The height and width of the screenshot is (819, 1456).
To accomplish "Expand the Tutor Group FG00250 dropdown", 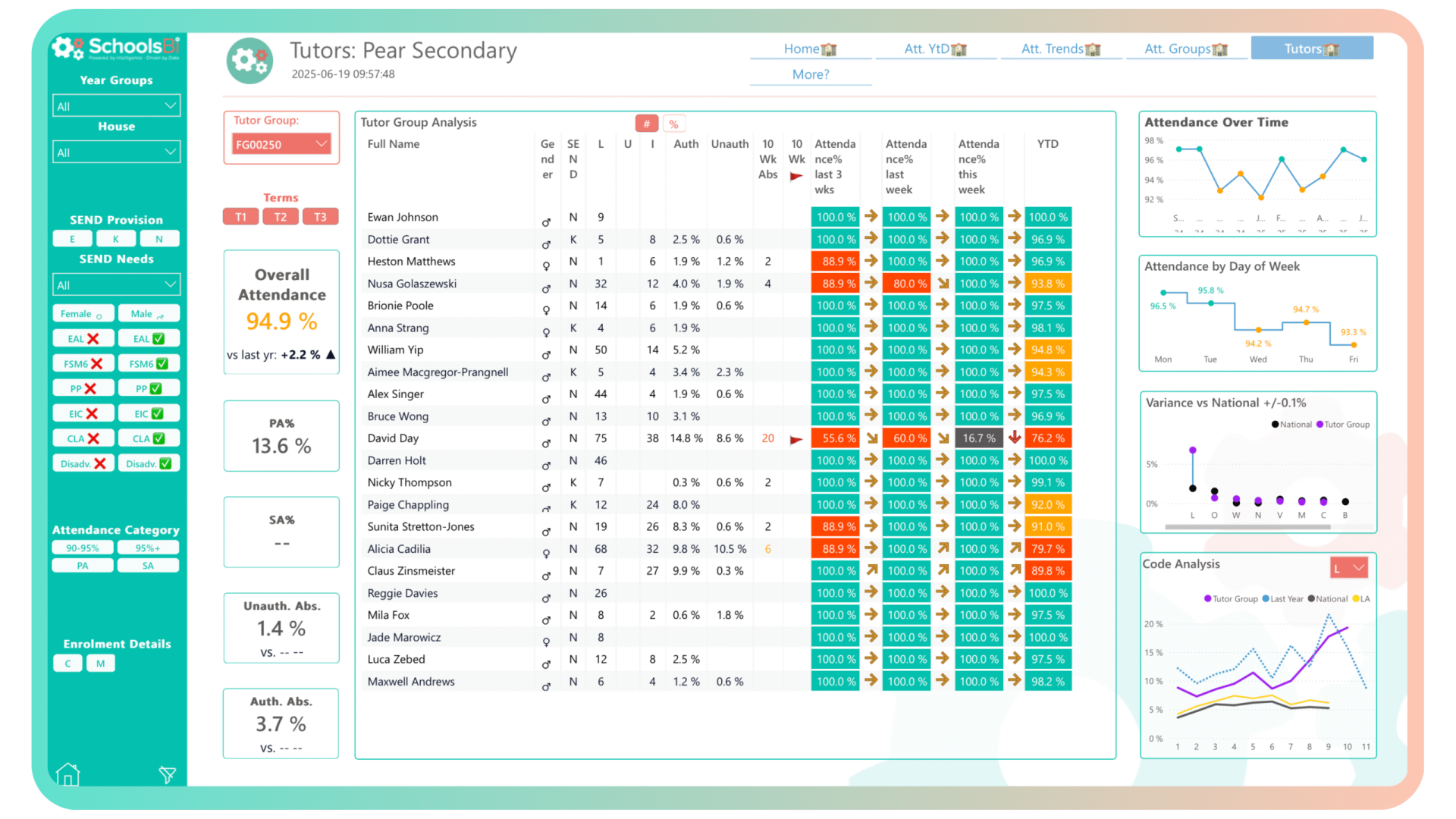I will click(281, 144).
